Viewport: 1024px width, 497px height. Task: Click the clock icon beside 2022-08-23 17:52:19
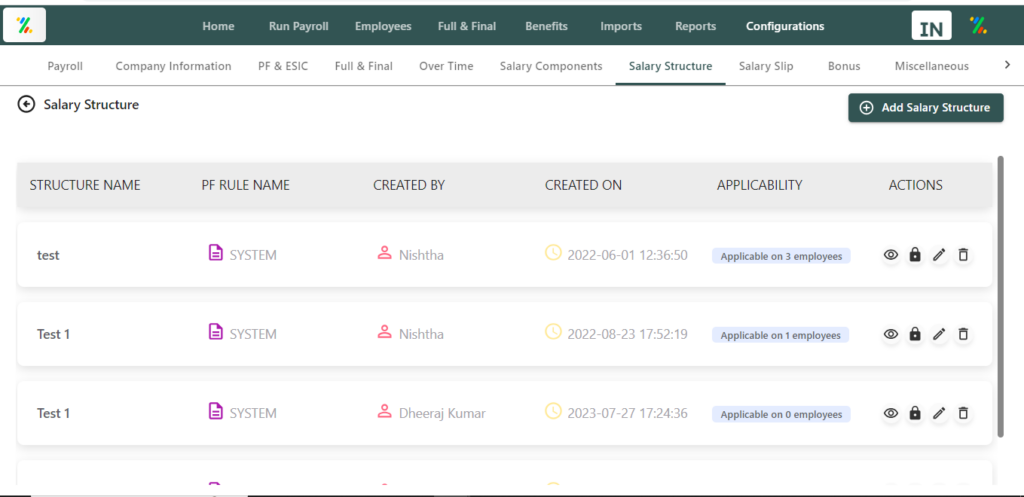pos(553,332)
